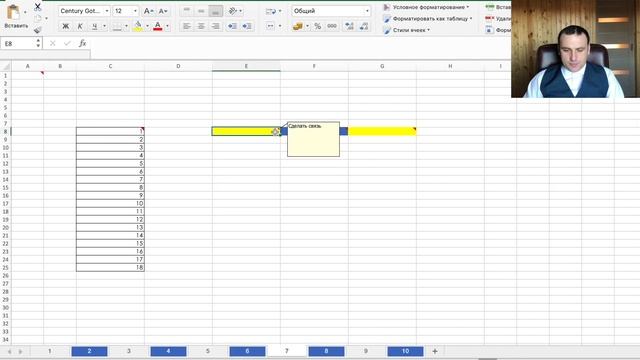This screenshot has width=640, height=360.
Task: Select column C header
Action: [x=110, y=66]
